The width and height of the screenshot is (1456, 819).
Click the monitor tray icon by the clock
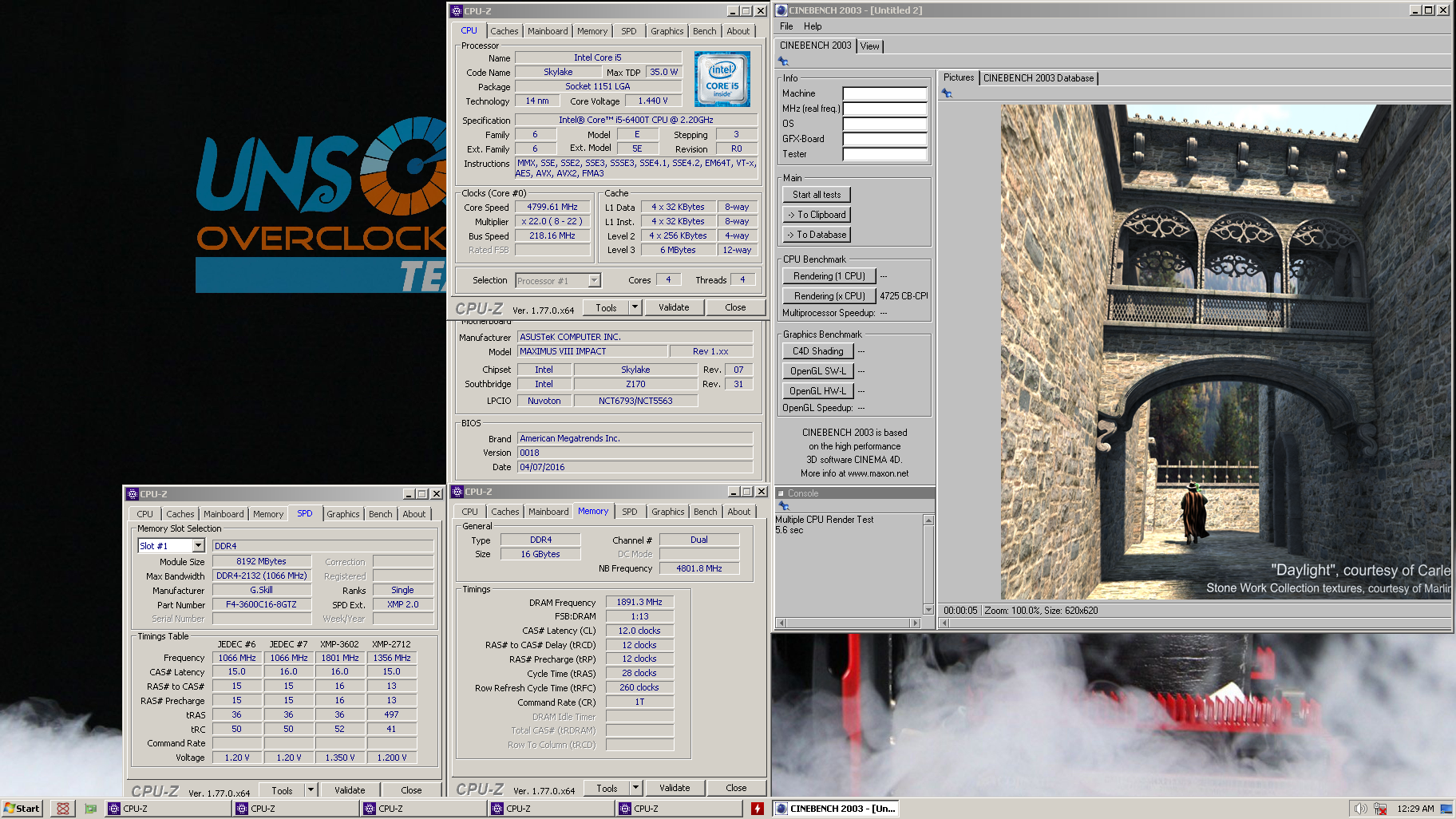[x=1446, y=809]
